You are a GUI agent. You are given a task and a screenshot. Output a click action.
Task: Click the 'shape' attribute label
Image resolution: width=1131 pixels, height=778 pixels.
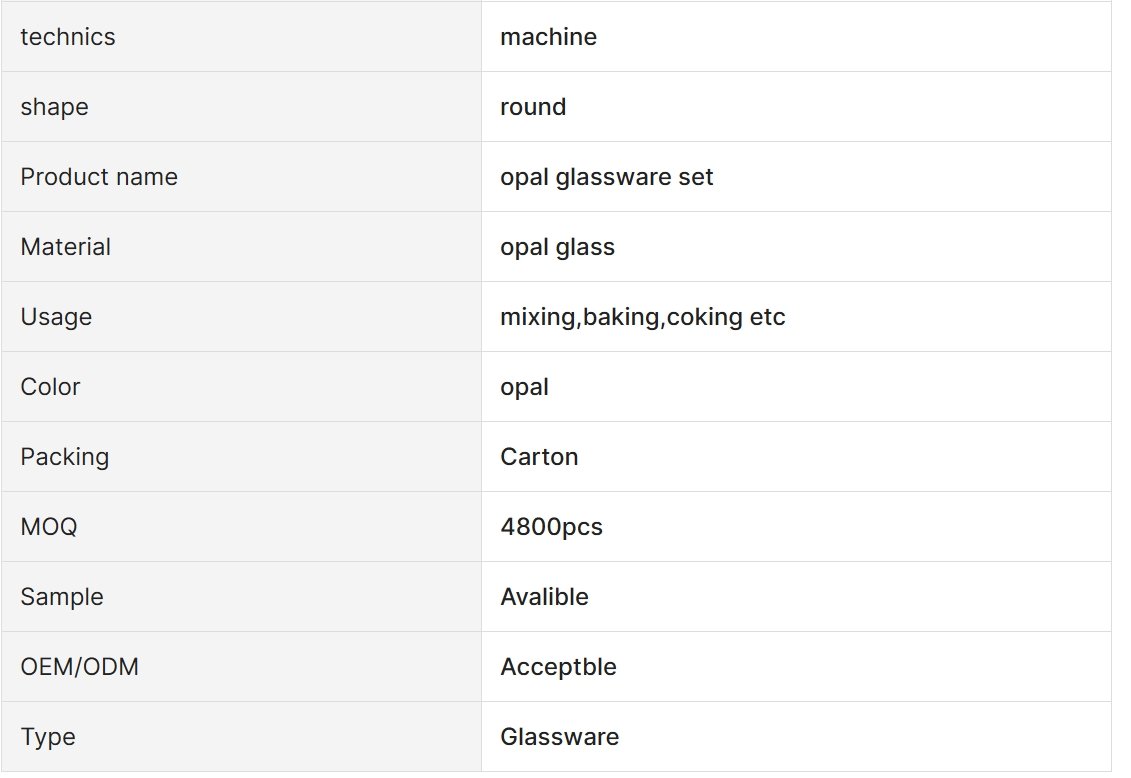pyautogui.click(x=54, y=107)
